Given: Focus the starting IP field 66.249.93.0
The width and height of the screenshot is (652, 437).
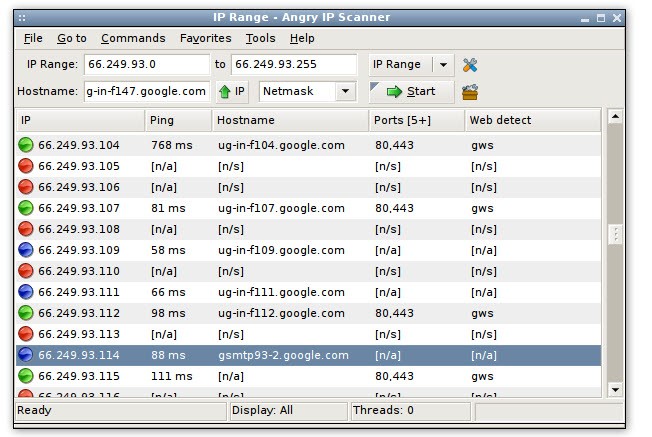Looking at the screenshot, I should [147, 64].
